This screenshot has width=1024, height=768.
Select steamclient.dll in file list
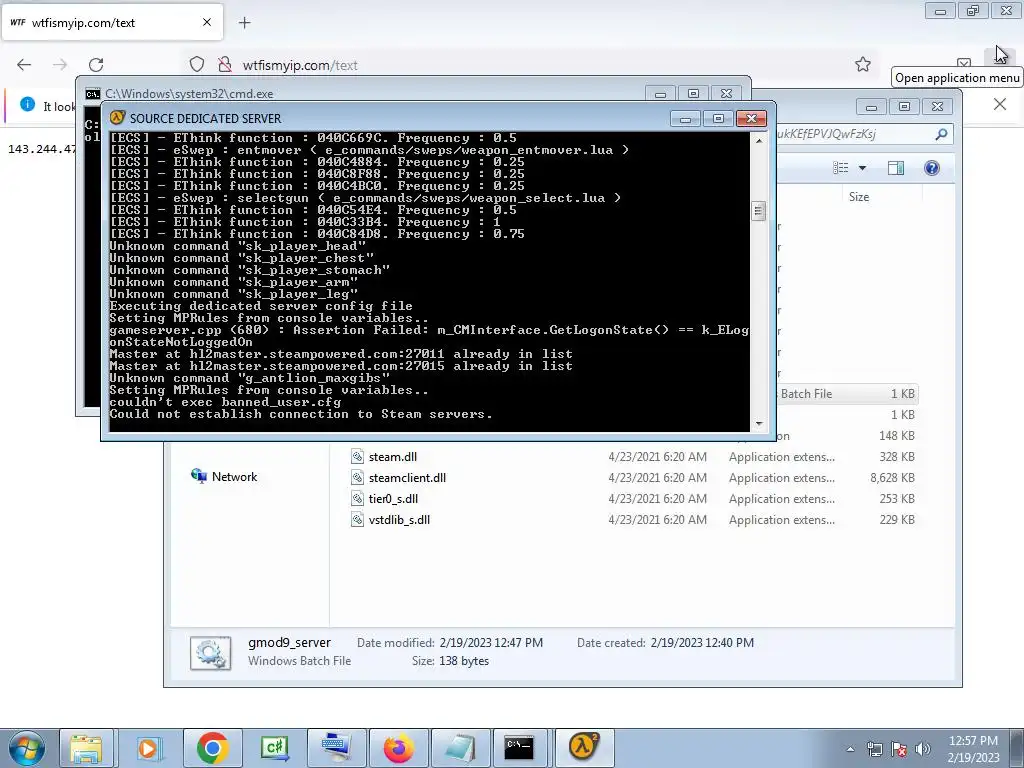[407, 477]
